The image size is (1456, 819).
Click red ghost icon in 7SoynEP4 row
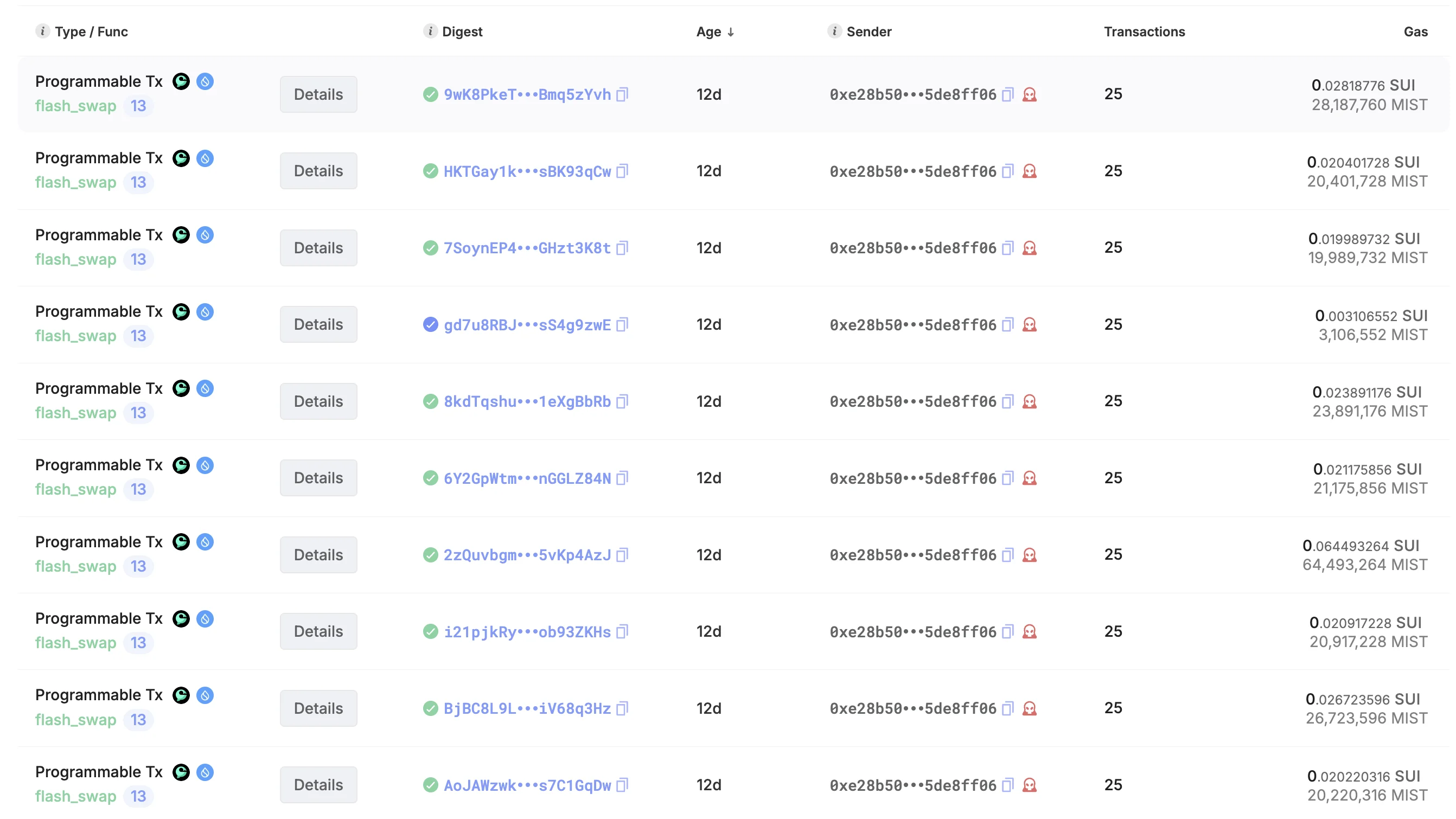point(1029,248)
